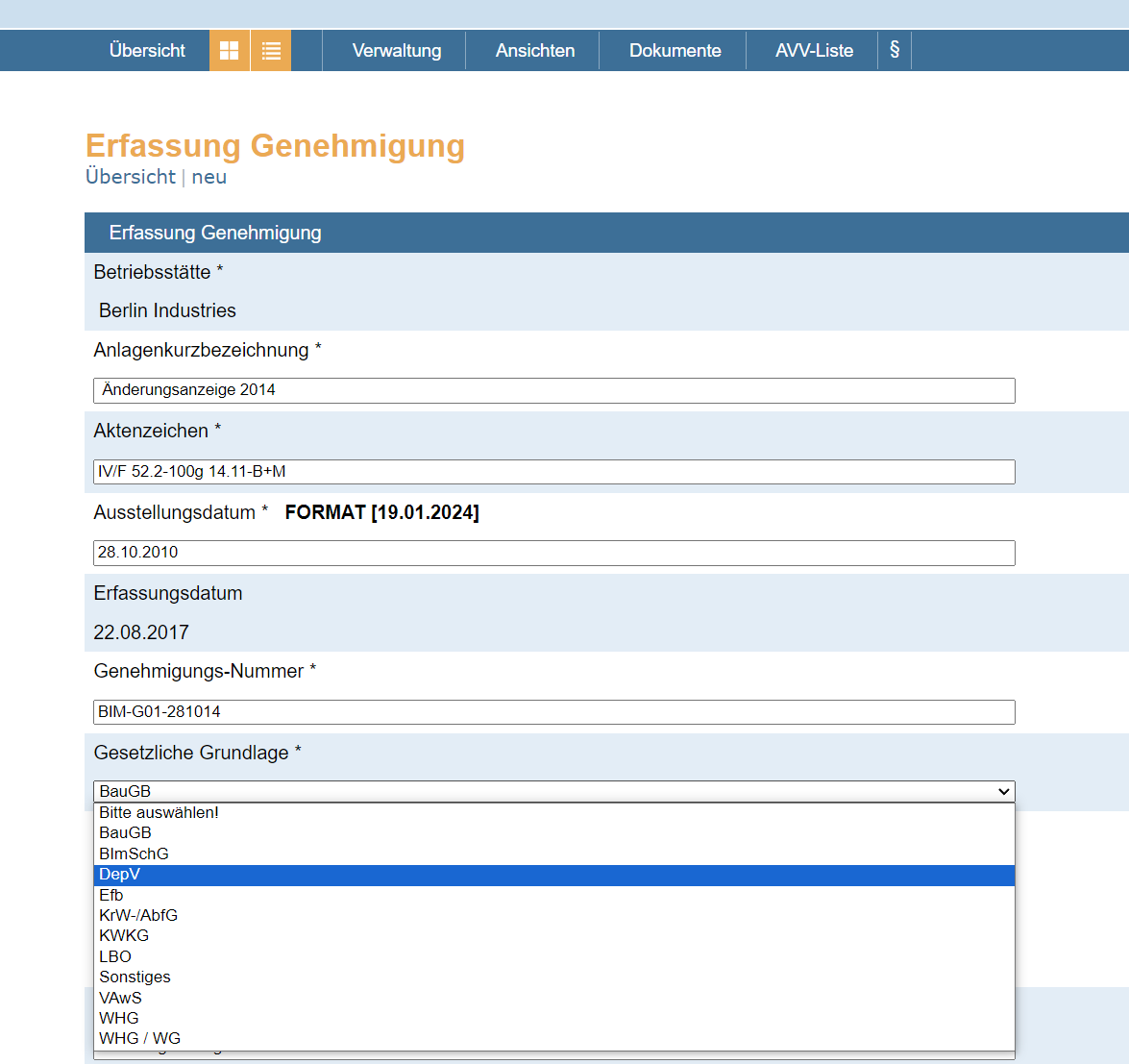Image resolution: width=1129 pixels, height=1064 pixels.
Task: Click the 'neu' link under heading
Action: 209,177
